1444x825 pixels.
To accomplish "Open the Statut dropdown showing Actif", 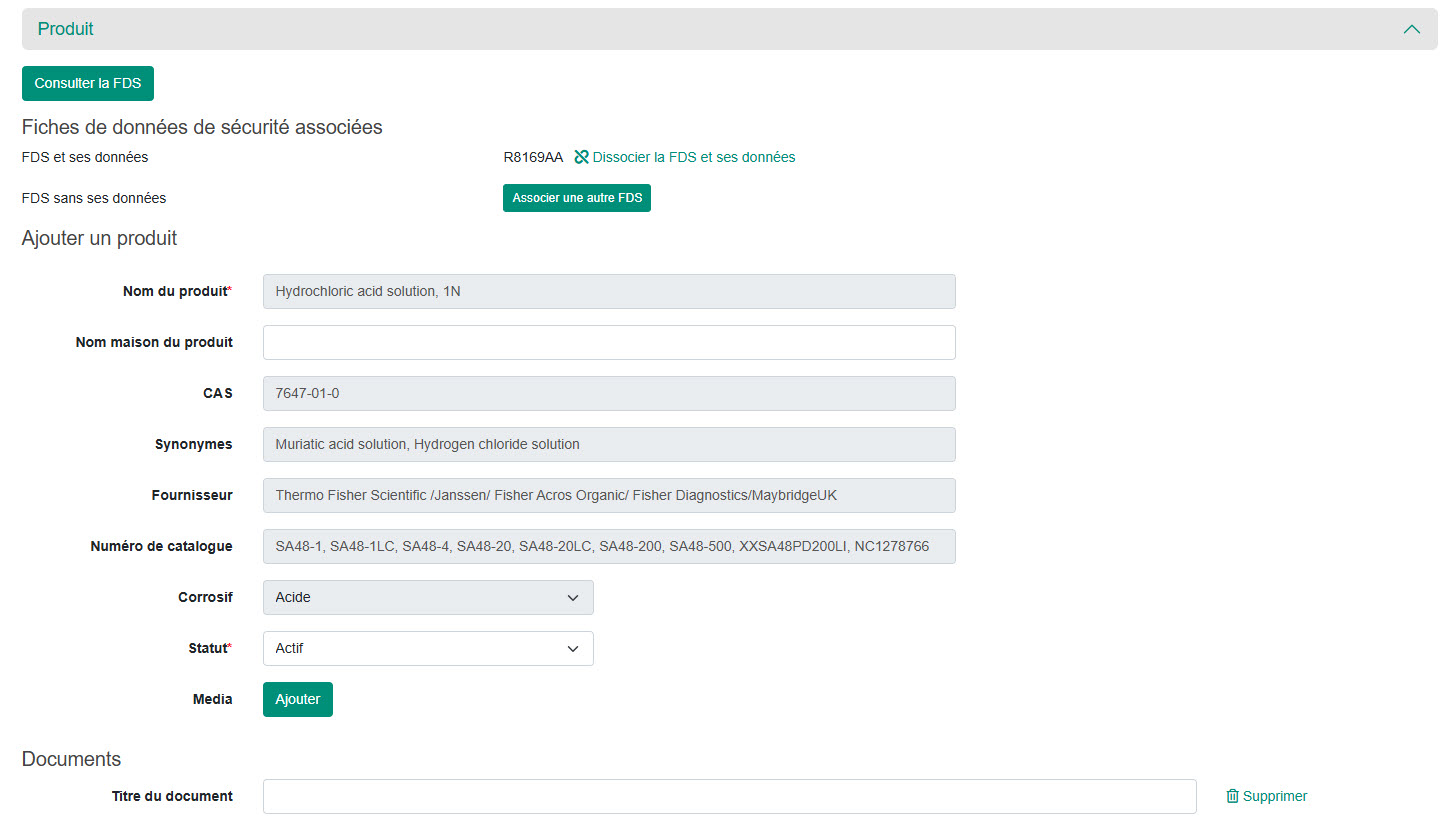I will (x=428, y=649).
